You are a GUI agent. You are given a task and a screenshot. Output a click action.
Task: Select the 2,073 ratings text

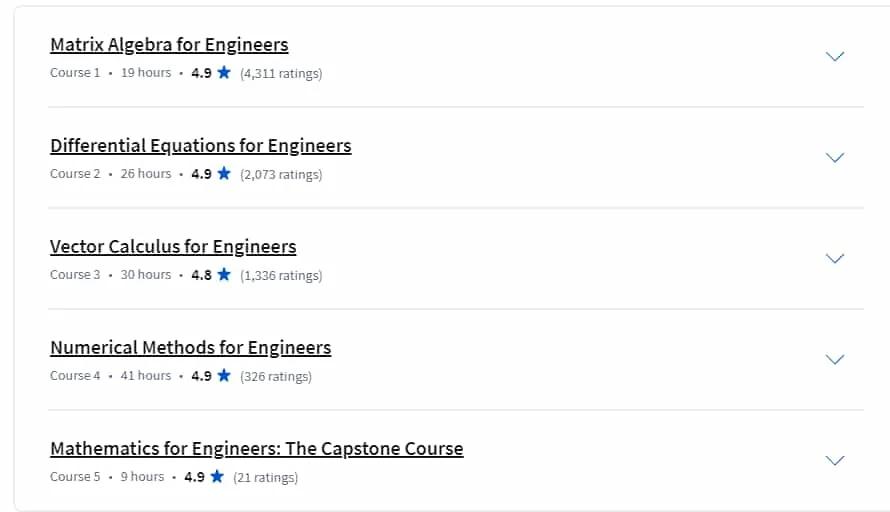pyautogui.click(x=281, y=174)
